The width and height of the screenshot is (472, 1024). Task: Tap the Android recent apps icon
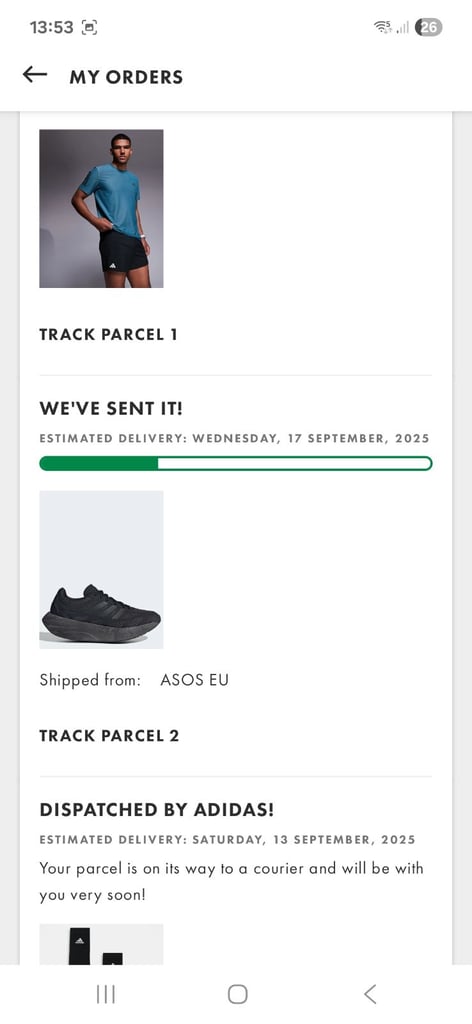click(x=105, y=994)
